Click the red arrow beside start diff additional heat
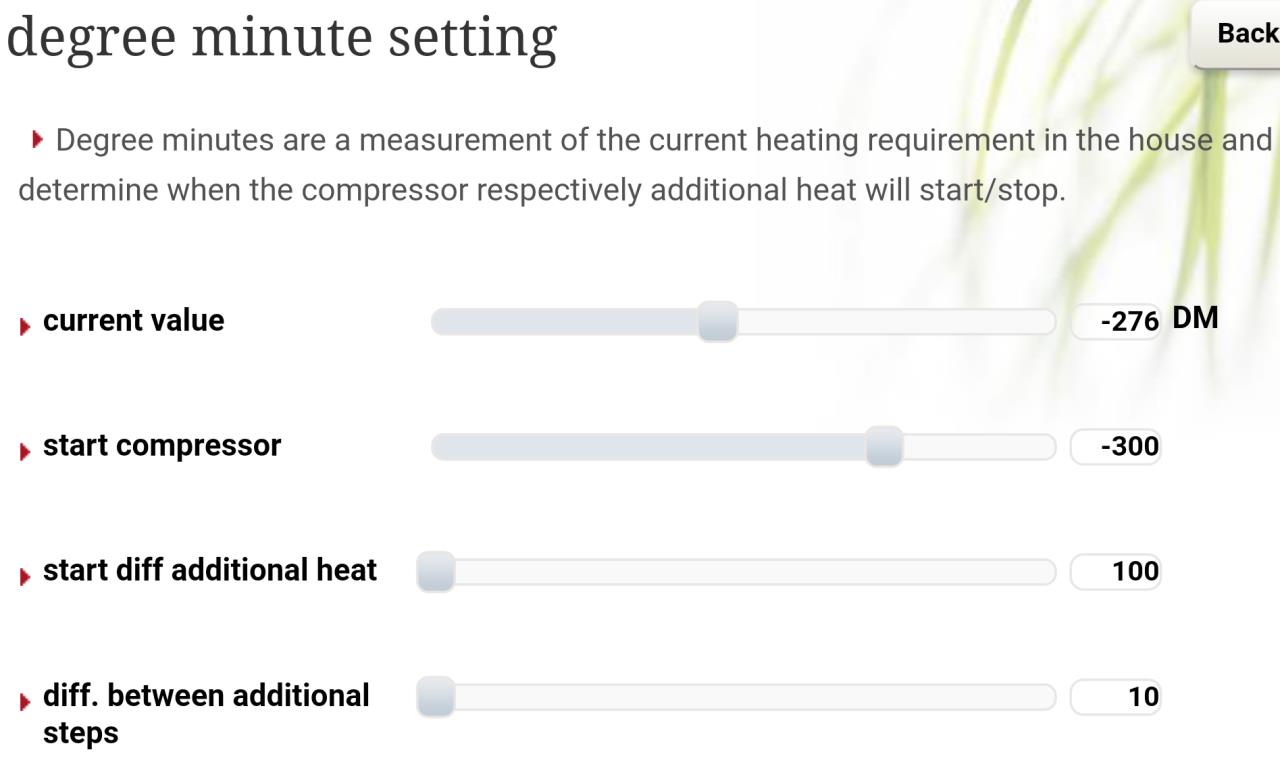This screenshot has height=779, width=1280. [25, 575]
